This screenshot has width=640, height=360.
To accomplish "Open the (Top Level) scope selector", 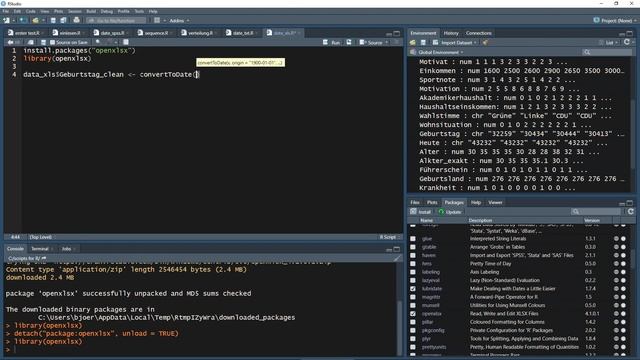I will pos(42,237).
